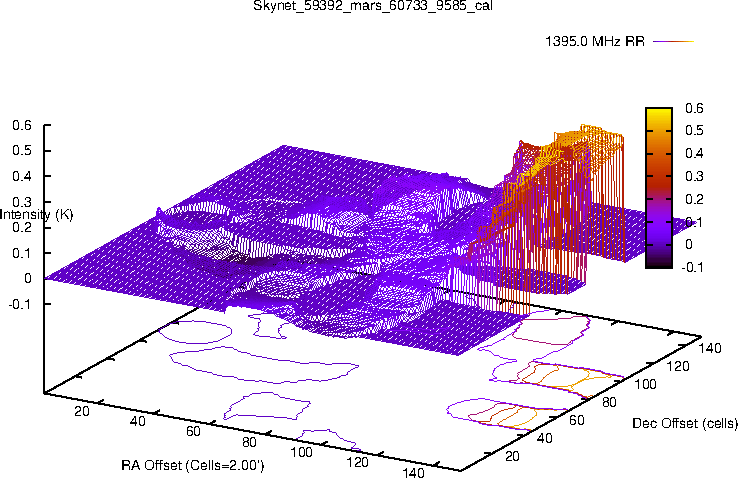
Task: Choose the 0.1 tick on the Intensity axis
Action: pyautogui.click(x=22, y=253)
